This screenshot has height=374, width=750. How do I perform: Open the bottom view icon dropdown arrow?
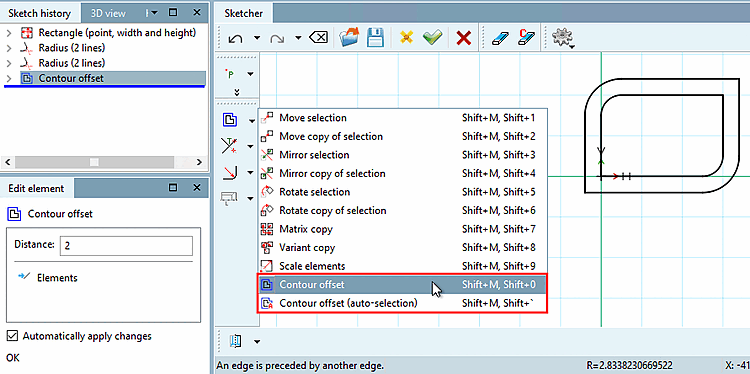[257, 341]
